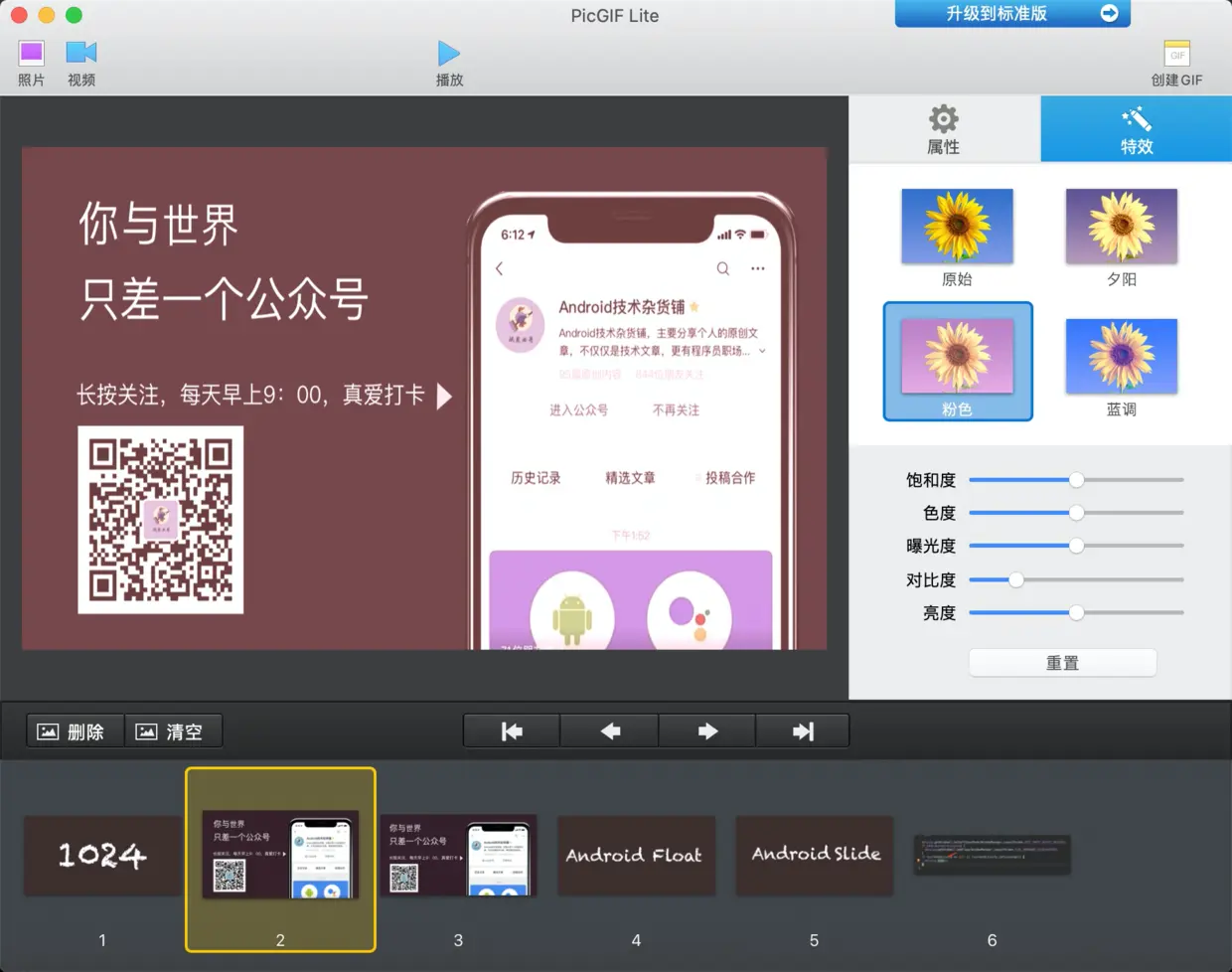Adjust the 亮度 brightness slider
This screenshot has height=972, width=1232.
click(1076, 613)
